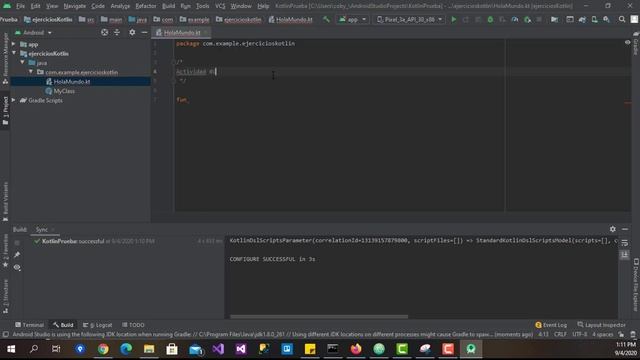640x360 pixels.
Task: Open Project panel settings gear
Action: [132, 32]
